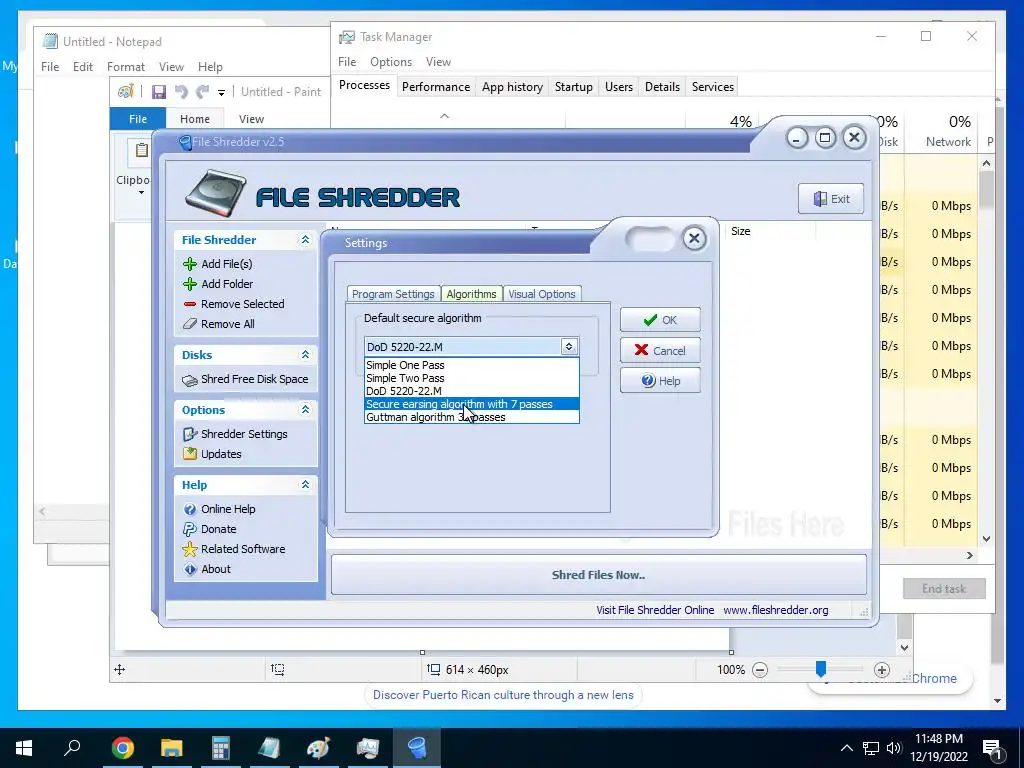The width and height of the screenshot is (1024, 768).
Task: Click the Shredder Settings icon
Action: 190,434
